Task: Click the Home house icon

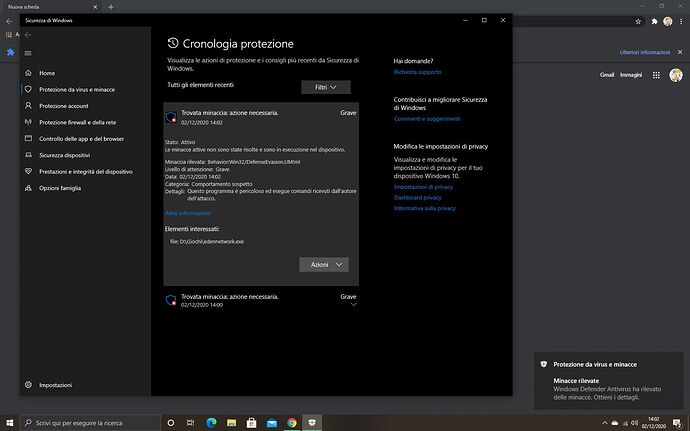Action: click(x=28, y=73)
